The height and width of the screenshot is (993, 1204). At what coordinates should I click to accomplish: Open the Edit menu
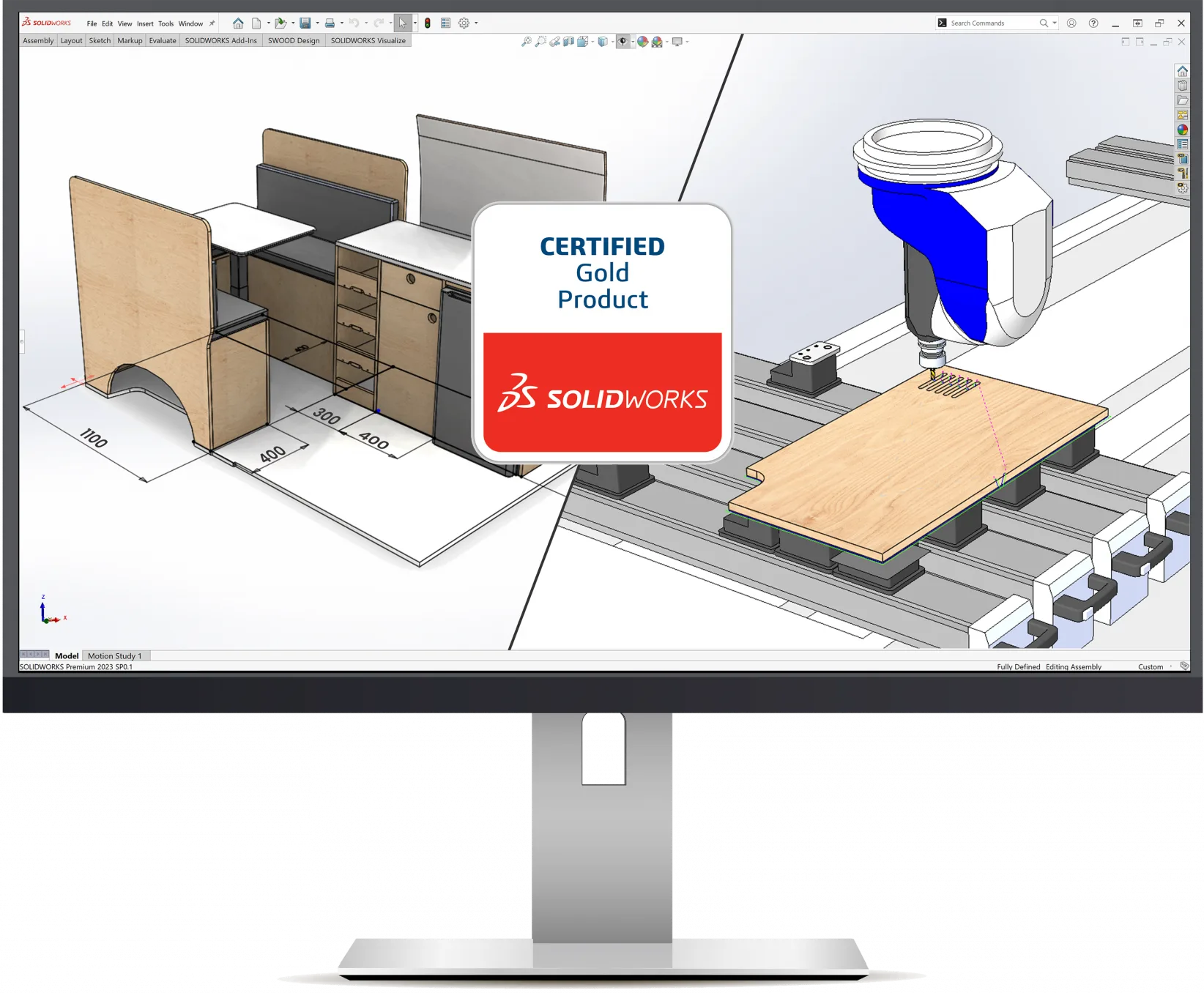107,23
